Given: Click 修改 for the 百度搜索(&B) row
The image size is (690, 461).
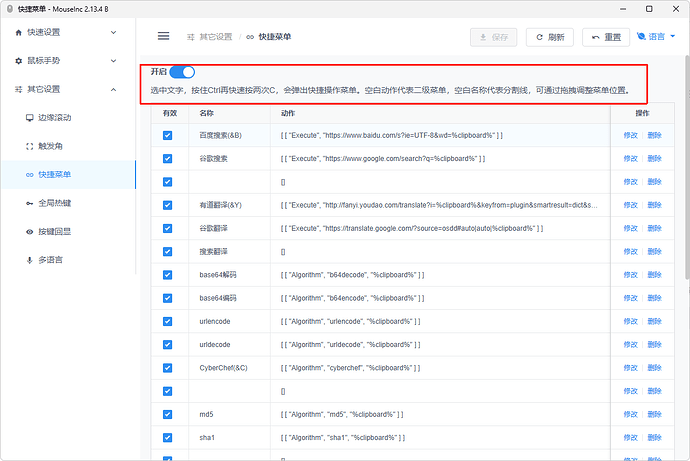Looking at the screenshot, I should [631, 135].
